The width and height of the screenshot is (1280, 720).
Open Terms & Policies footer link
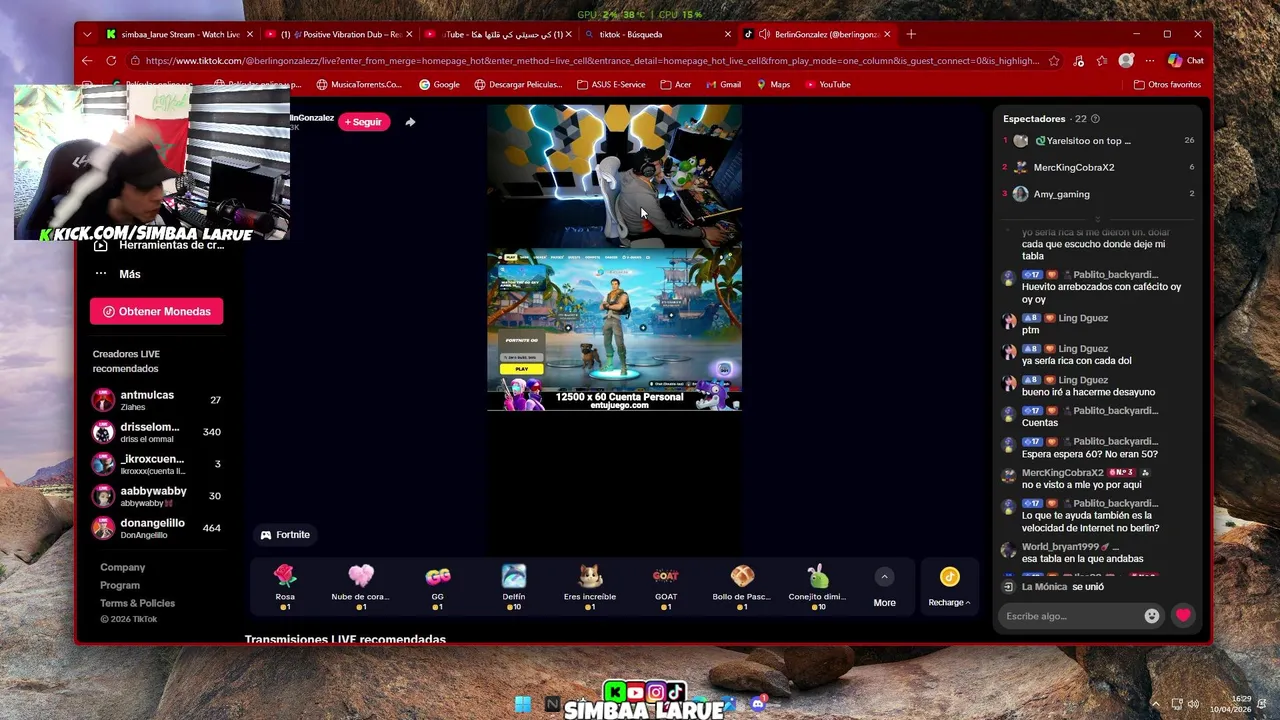pyautogui.click(x=137, y=603)
